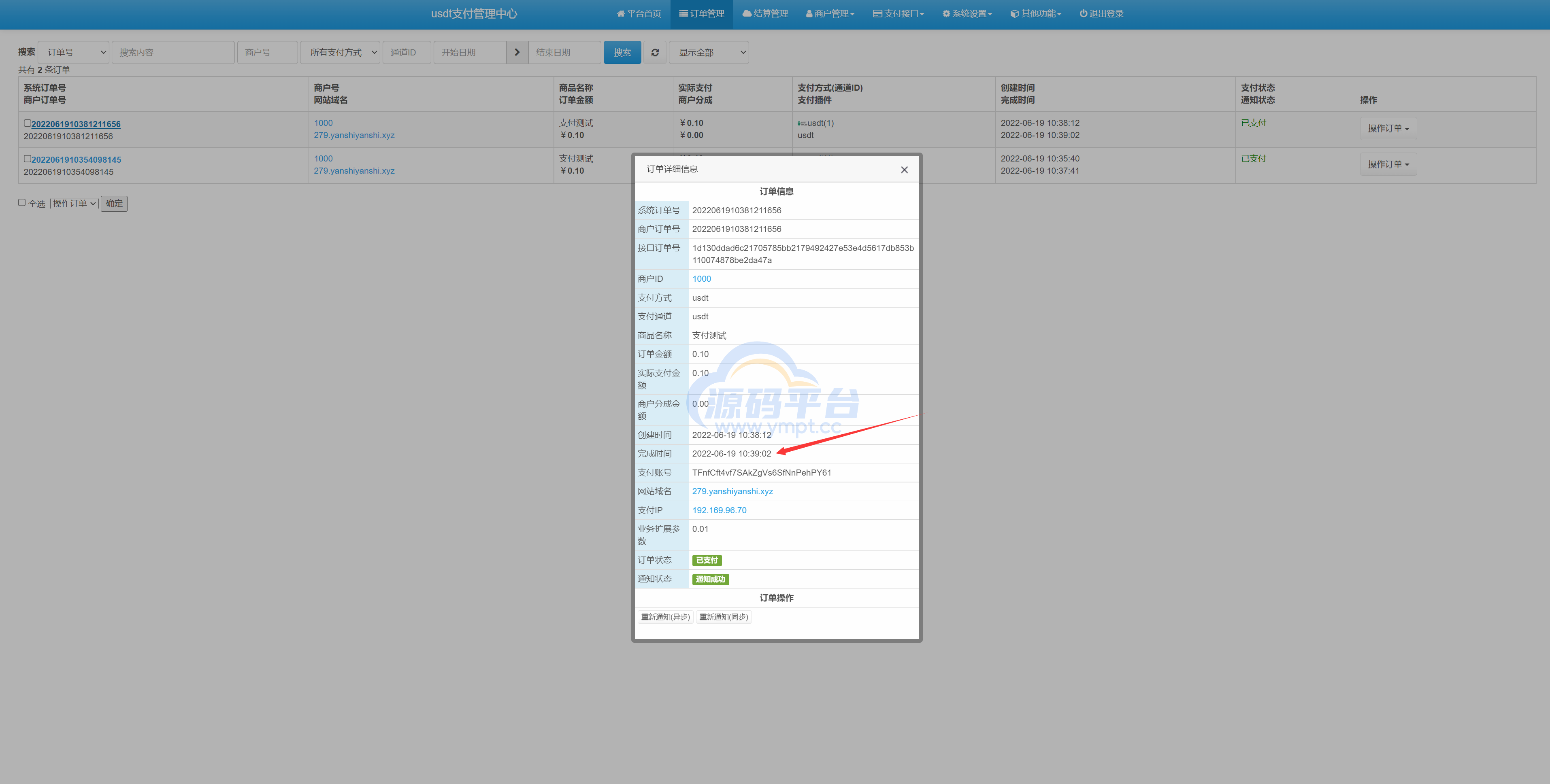Check the box for order 2022061910381211656
The image size is (1550, 784).
(27, 123)
